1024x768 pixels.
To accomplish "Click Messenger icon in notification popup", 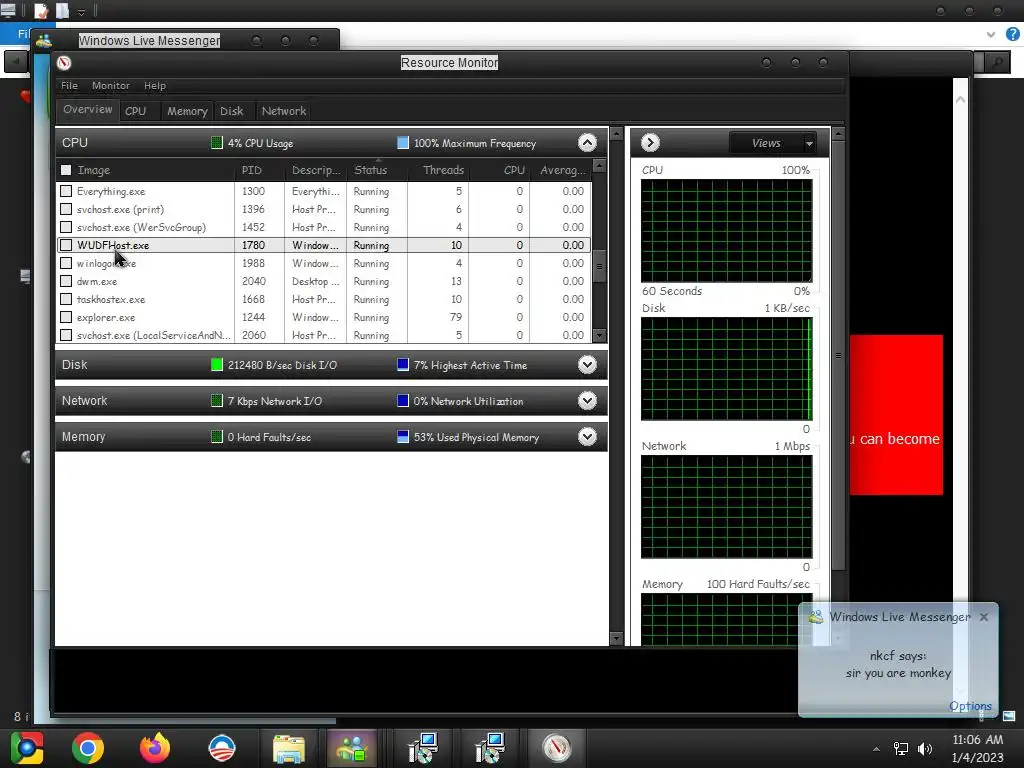I will [816, 616].
